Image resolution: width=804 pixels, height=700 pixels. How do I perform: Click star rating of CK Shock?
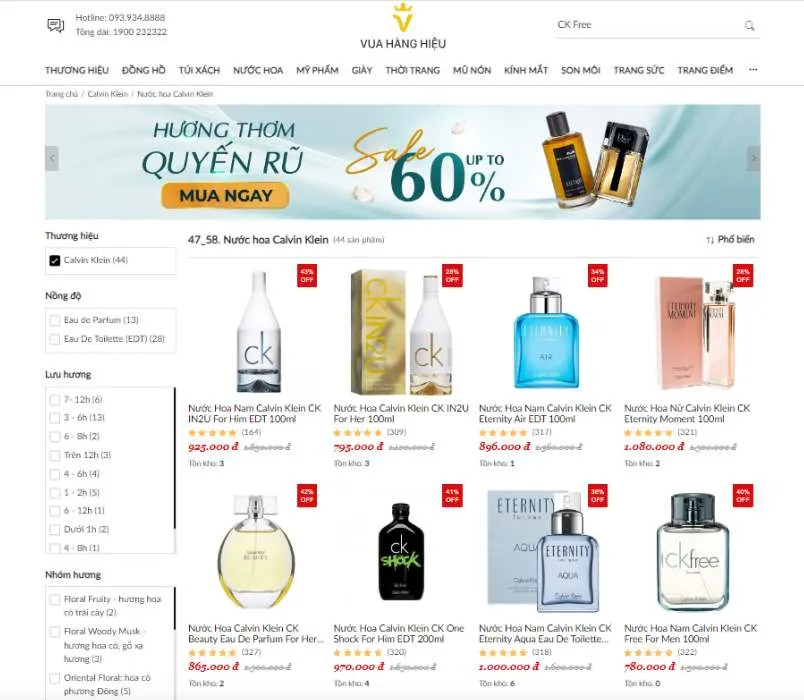358,652
